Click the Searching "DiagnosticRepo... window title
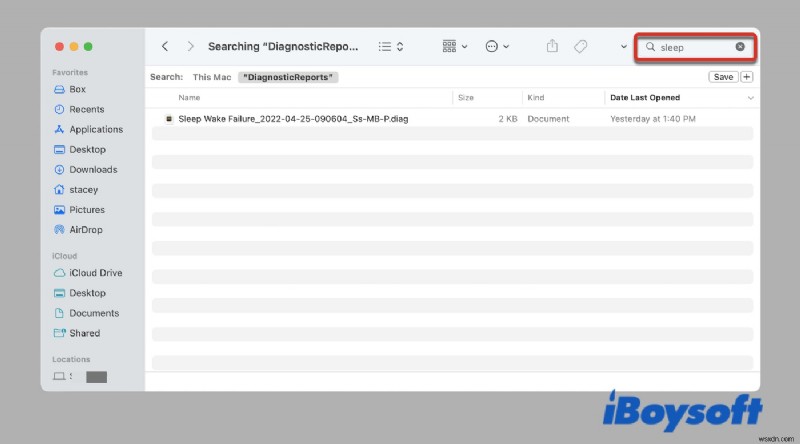 coord(283,46)
